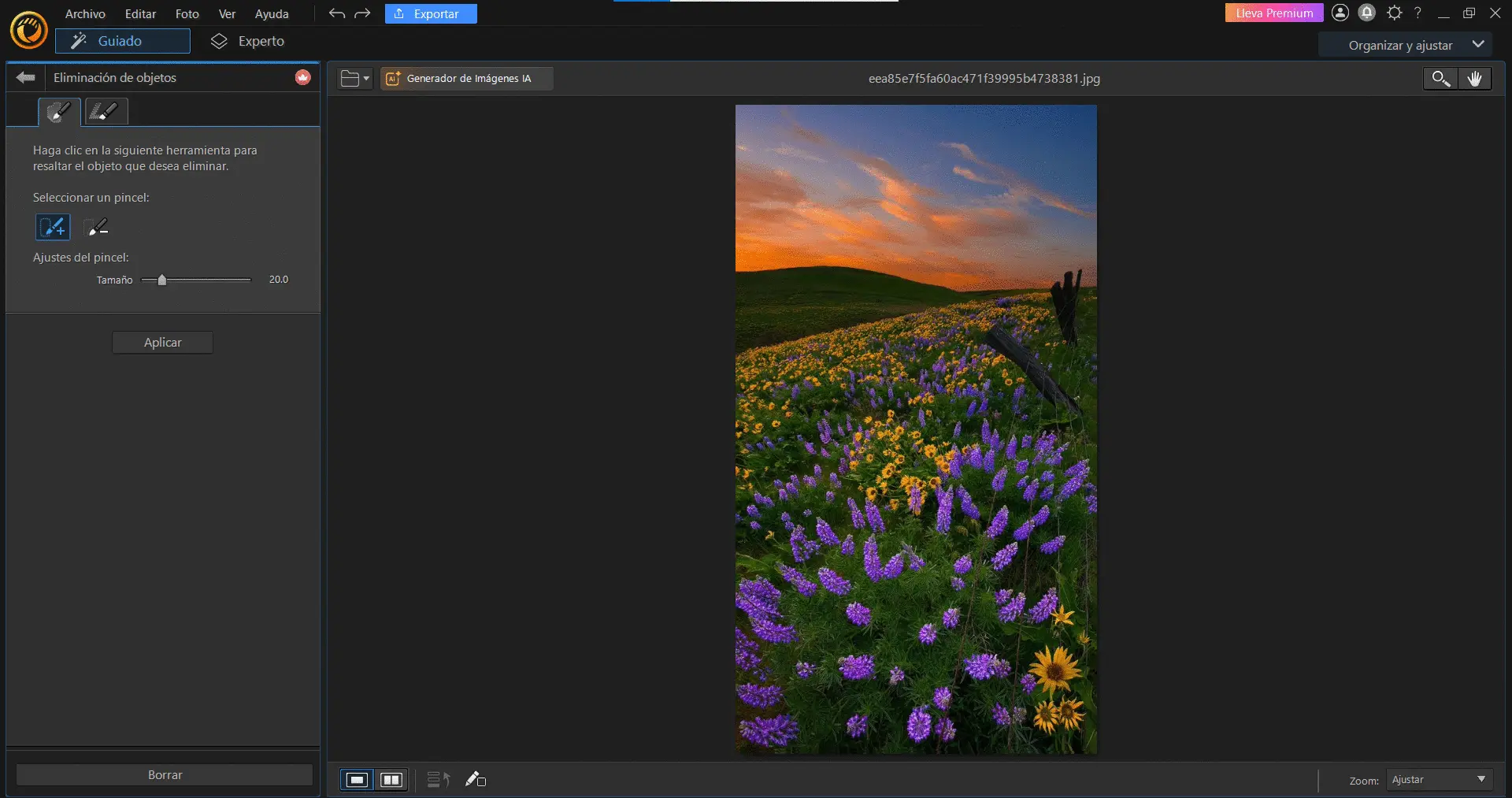Switch to the Experto mode tab

(248, 41)
